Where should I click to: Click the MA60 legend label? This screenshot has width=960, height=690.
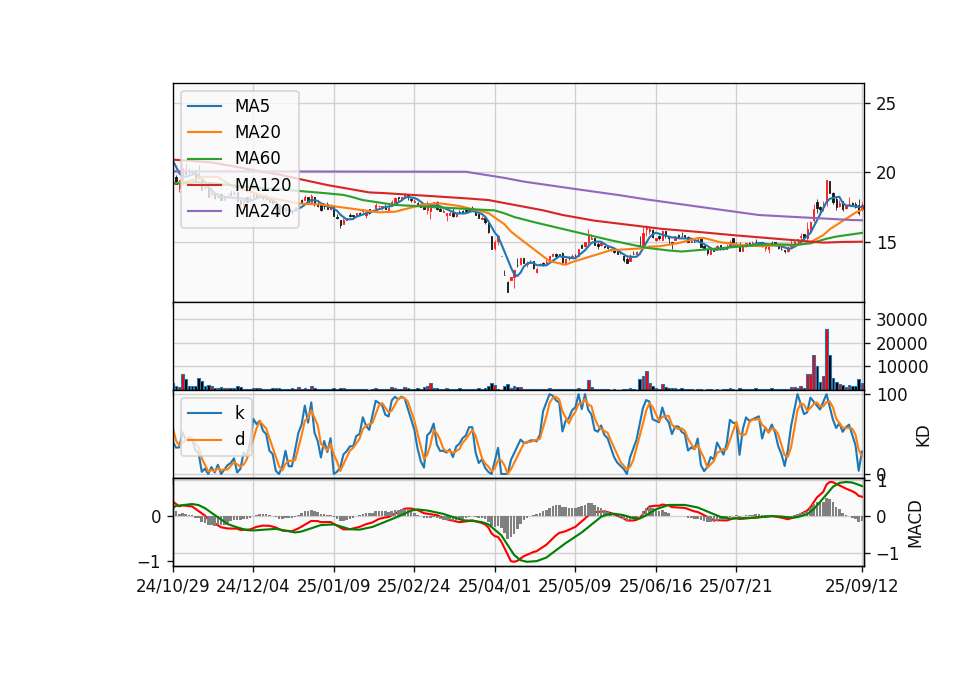257,159
